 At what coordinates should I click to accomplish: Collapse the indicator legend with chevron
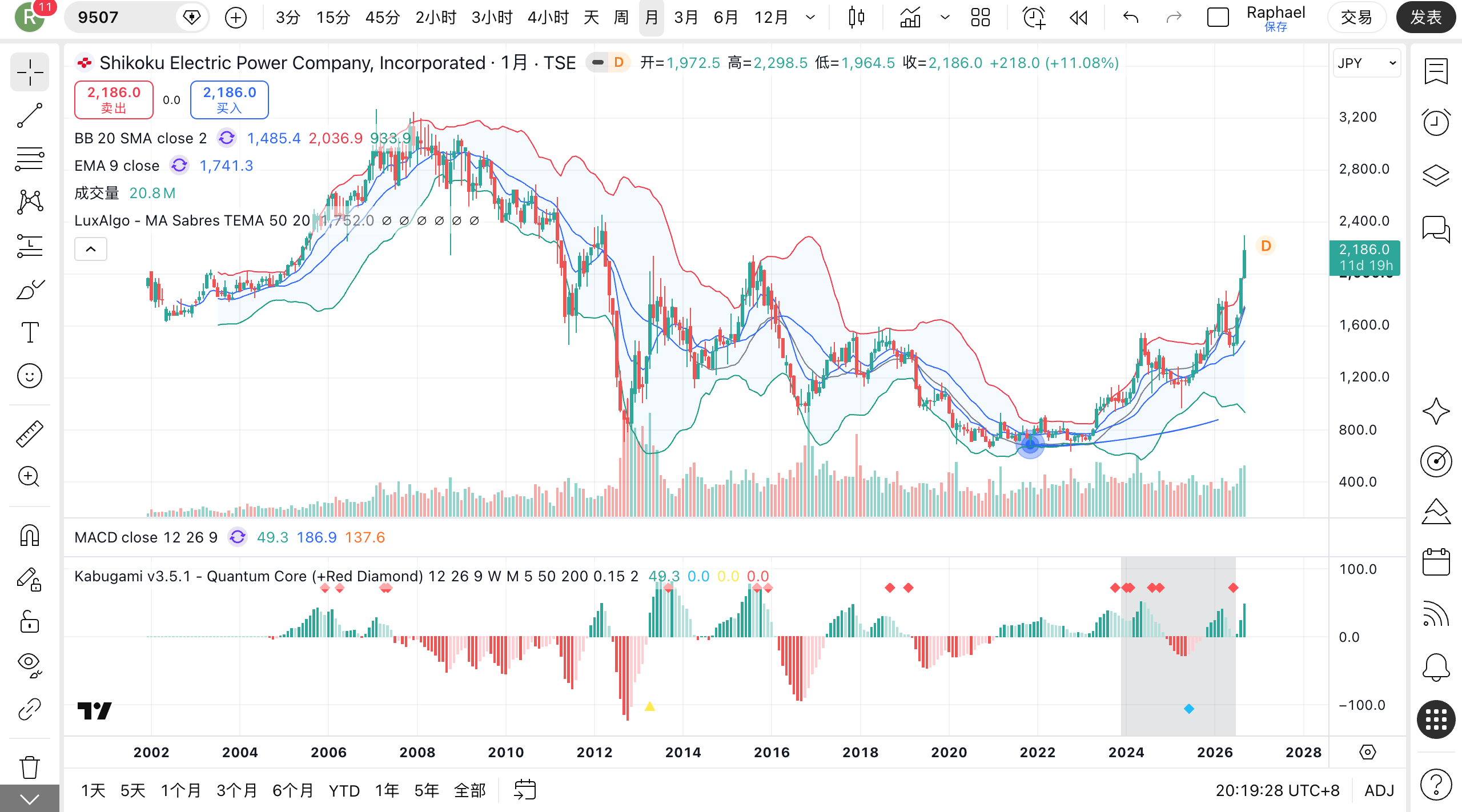(x=91, y=249)
